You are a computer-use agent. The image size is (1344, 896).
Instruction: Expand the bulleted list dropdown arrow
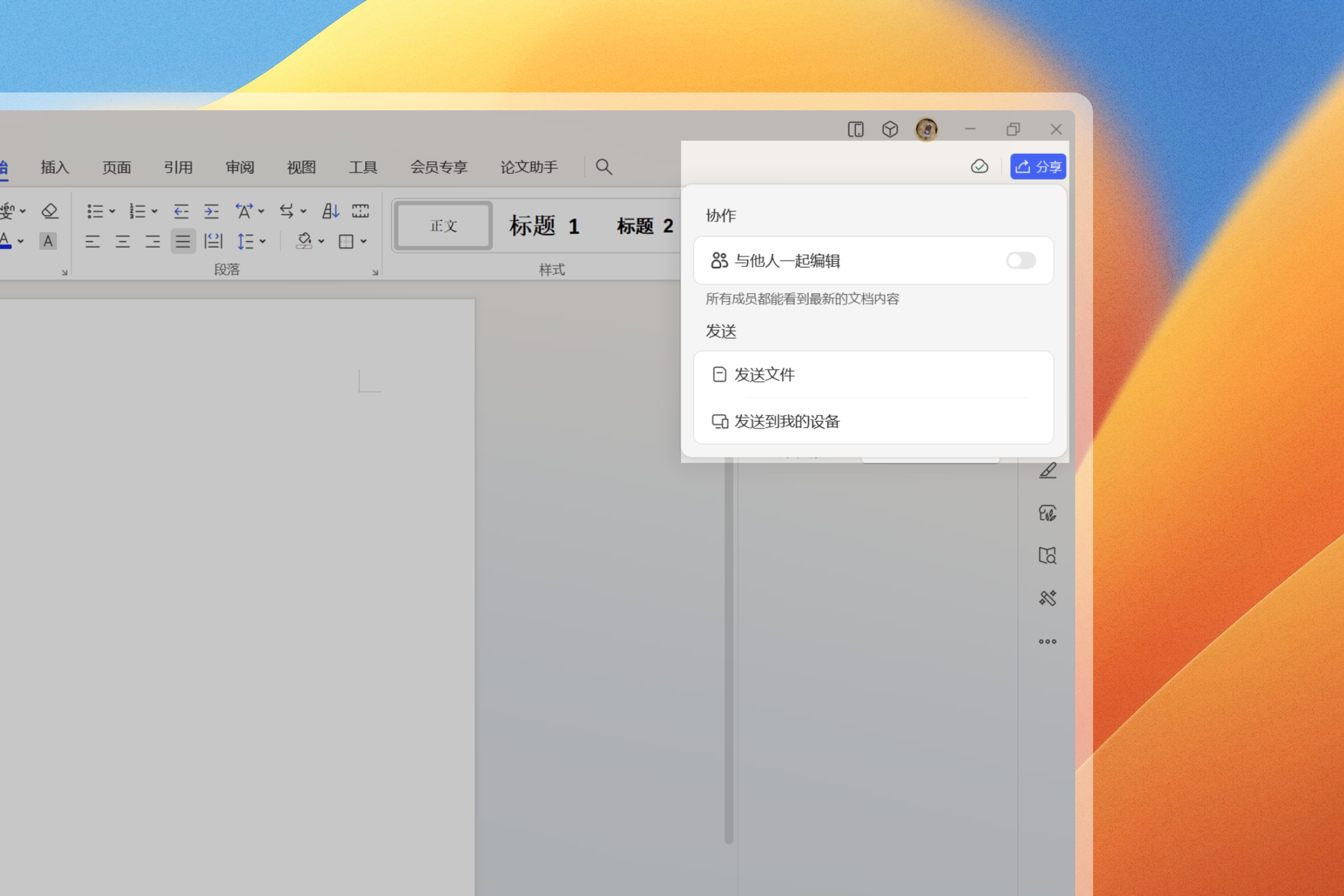112,211
